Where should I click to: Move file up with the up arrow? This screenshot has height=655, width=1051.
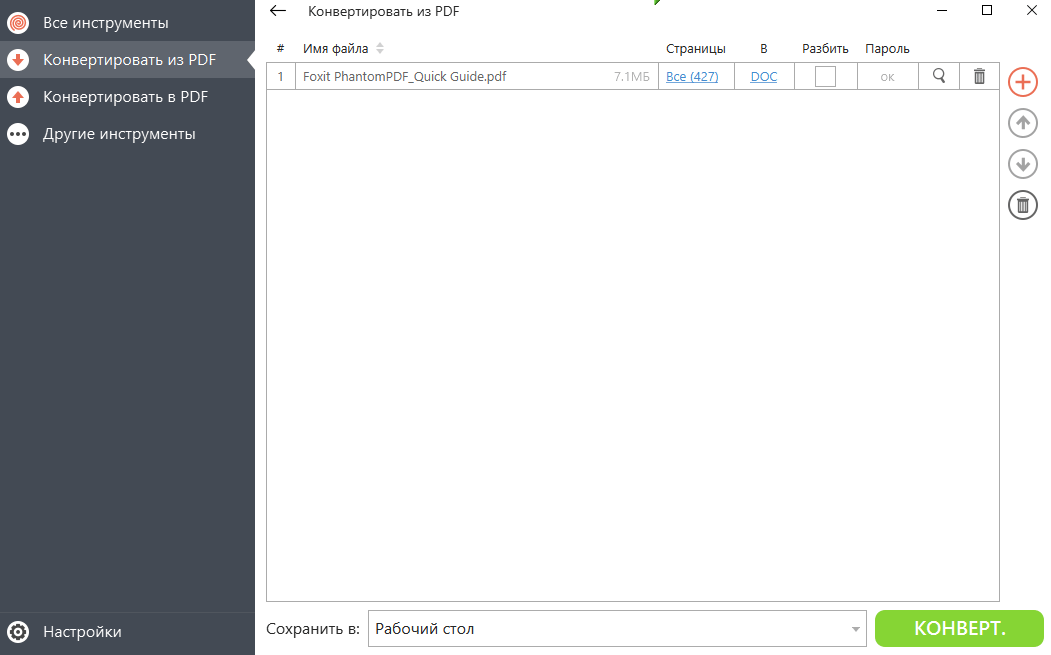1023,123
